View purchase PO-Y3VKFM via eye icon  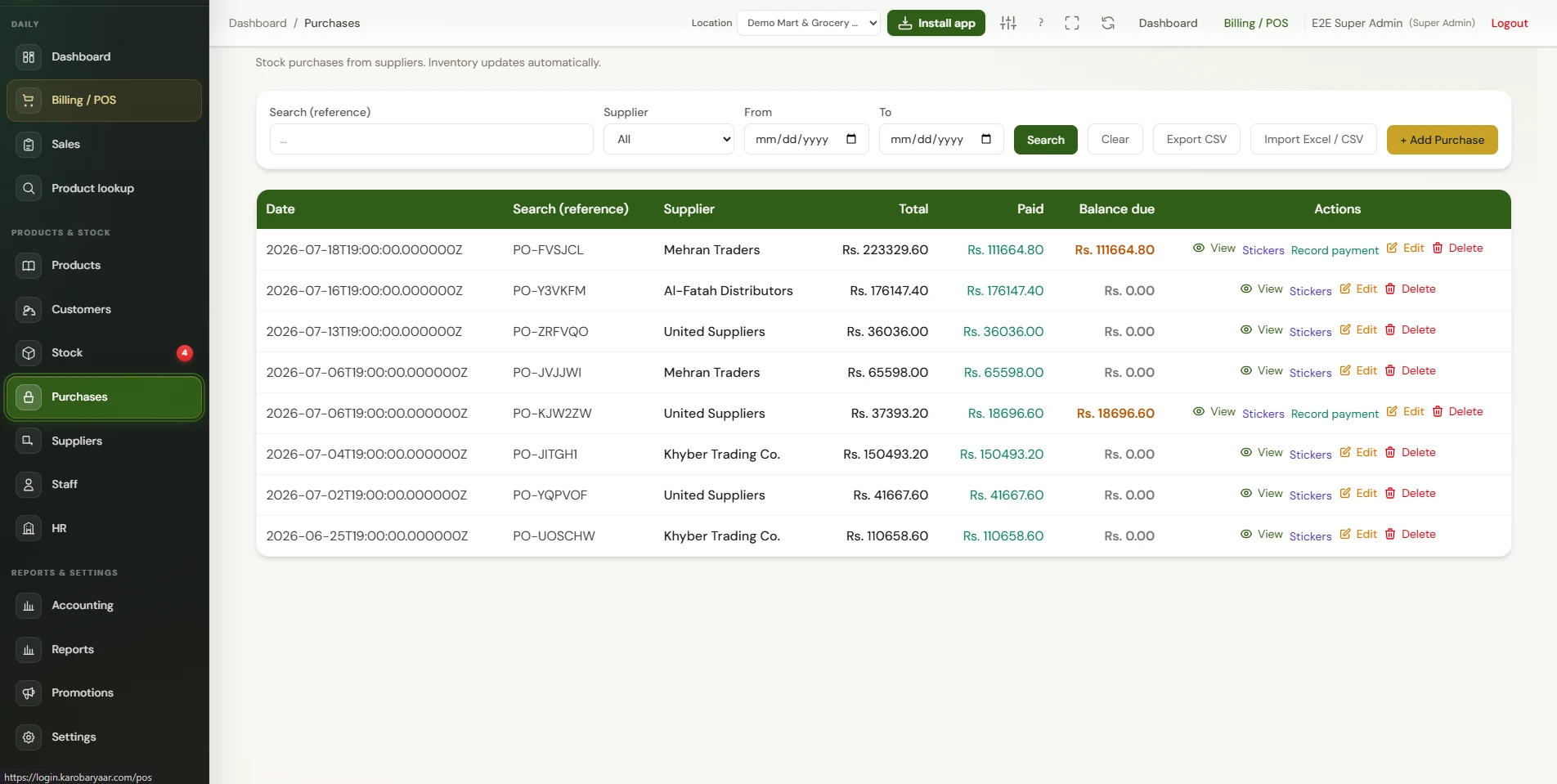[1246, 289]
